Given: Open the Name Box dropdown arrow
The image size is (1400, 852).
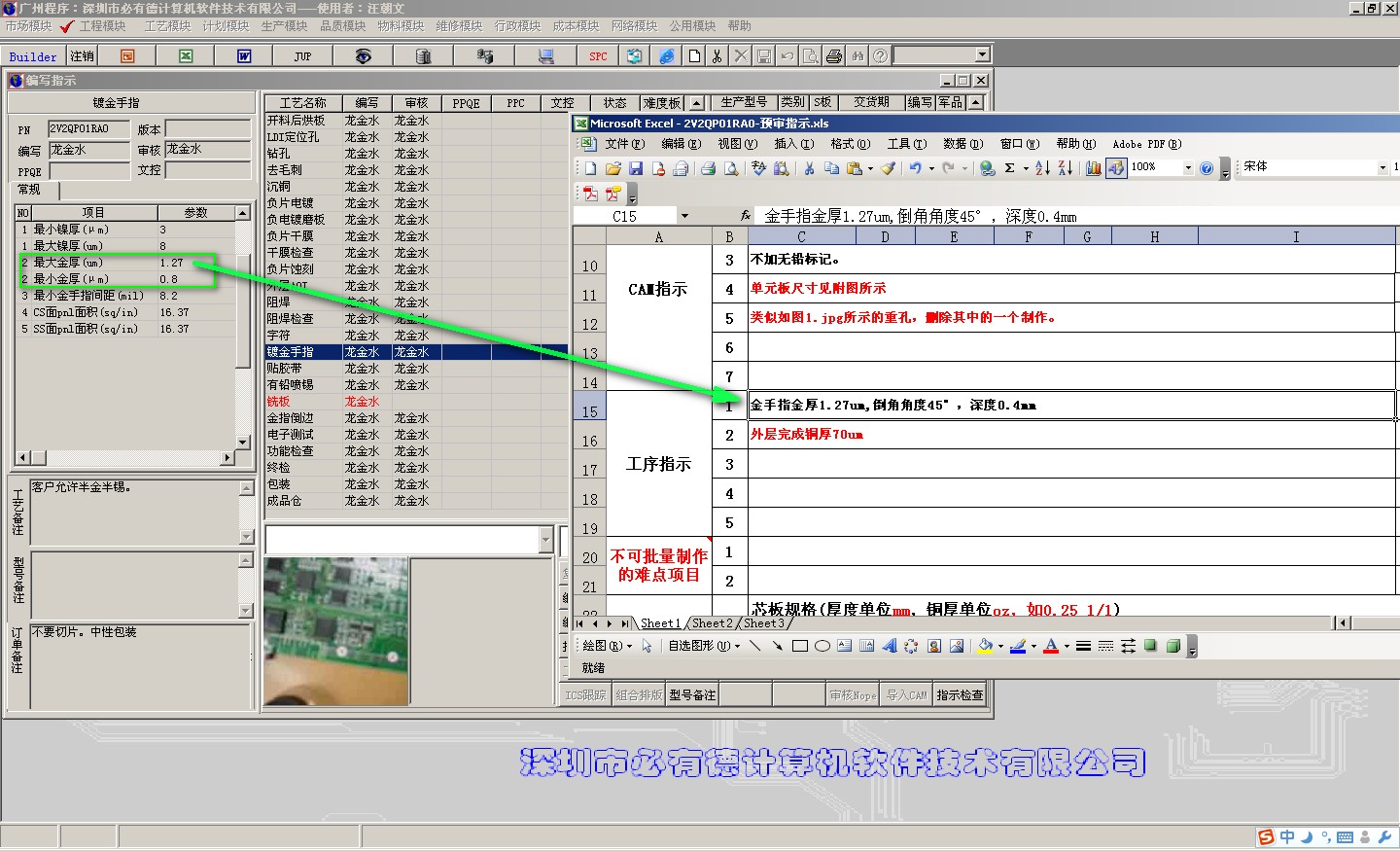Looking at the screenshot, I should point(684,216).
